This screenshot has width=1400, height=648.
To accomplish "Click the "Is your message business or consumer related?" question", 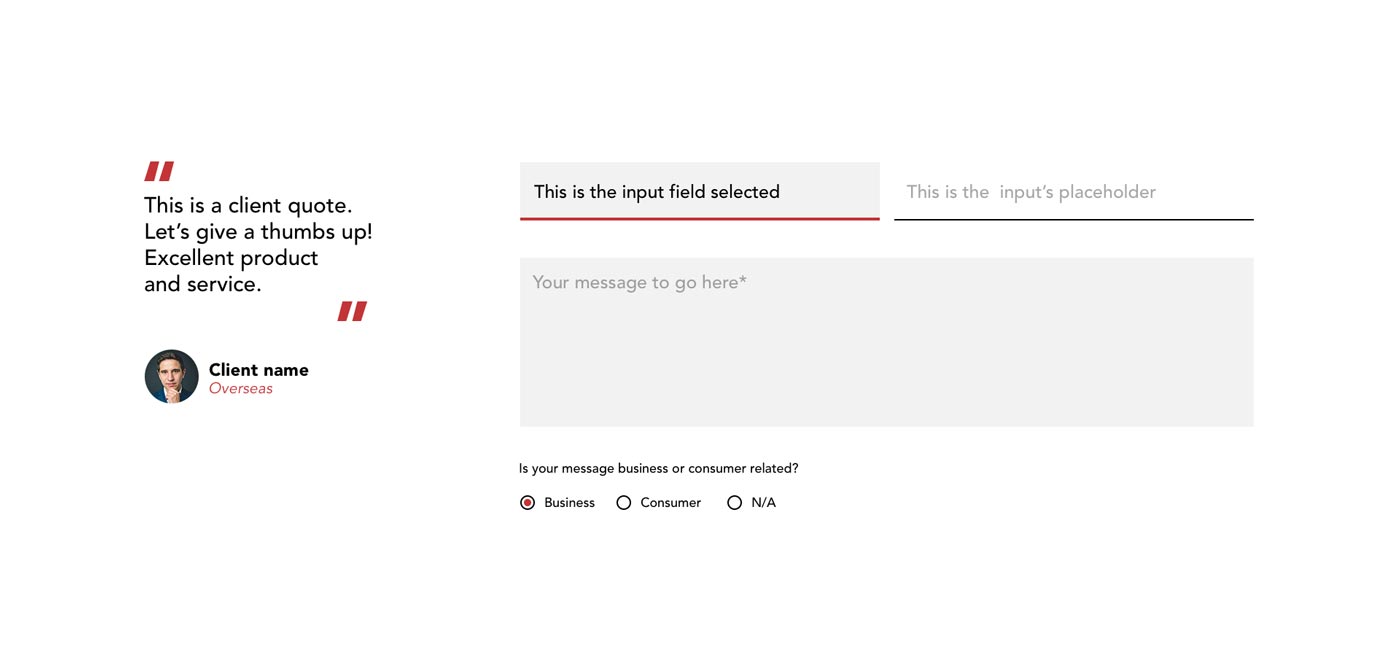I will [x=658, y=469].
